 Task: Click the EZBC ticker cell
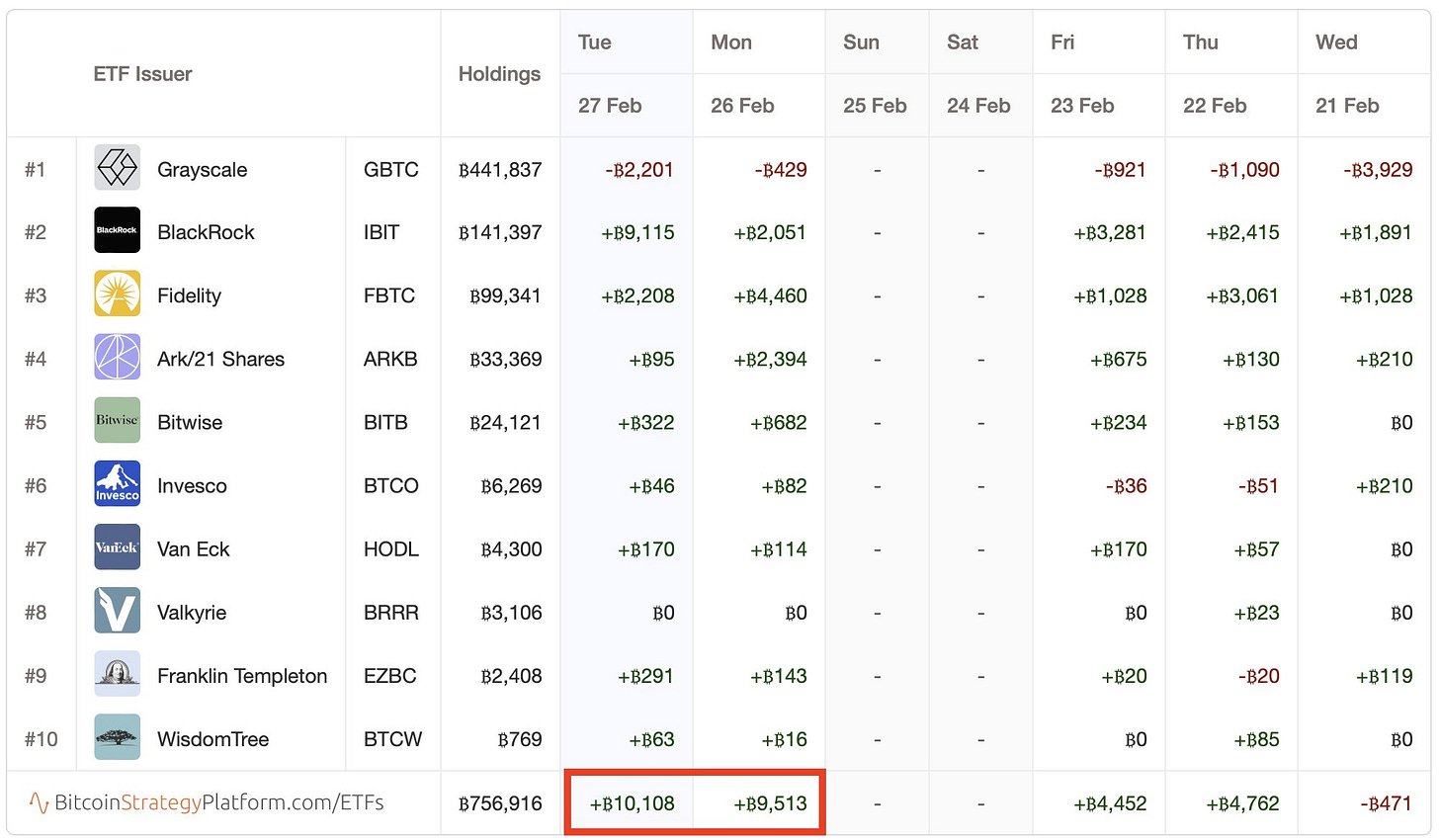pos(390,675)
